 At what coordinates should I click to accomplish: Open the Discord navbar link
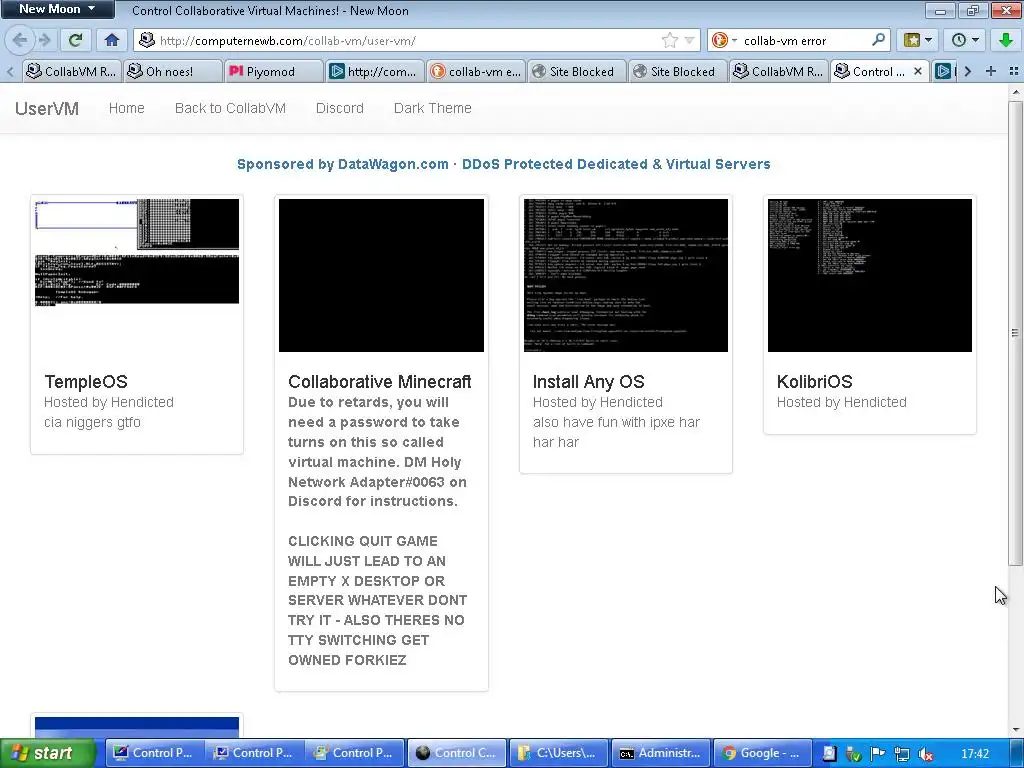[340, 108]
